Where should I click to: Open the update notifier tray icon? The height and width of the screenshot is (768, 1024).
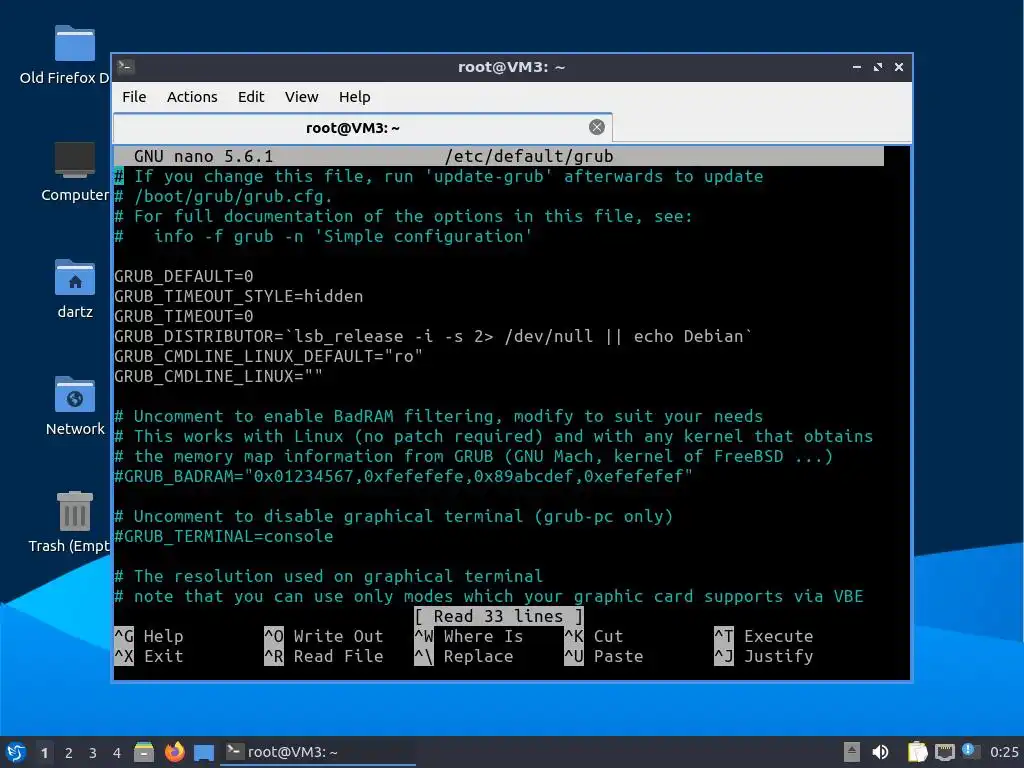(x=970, y=751)
